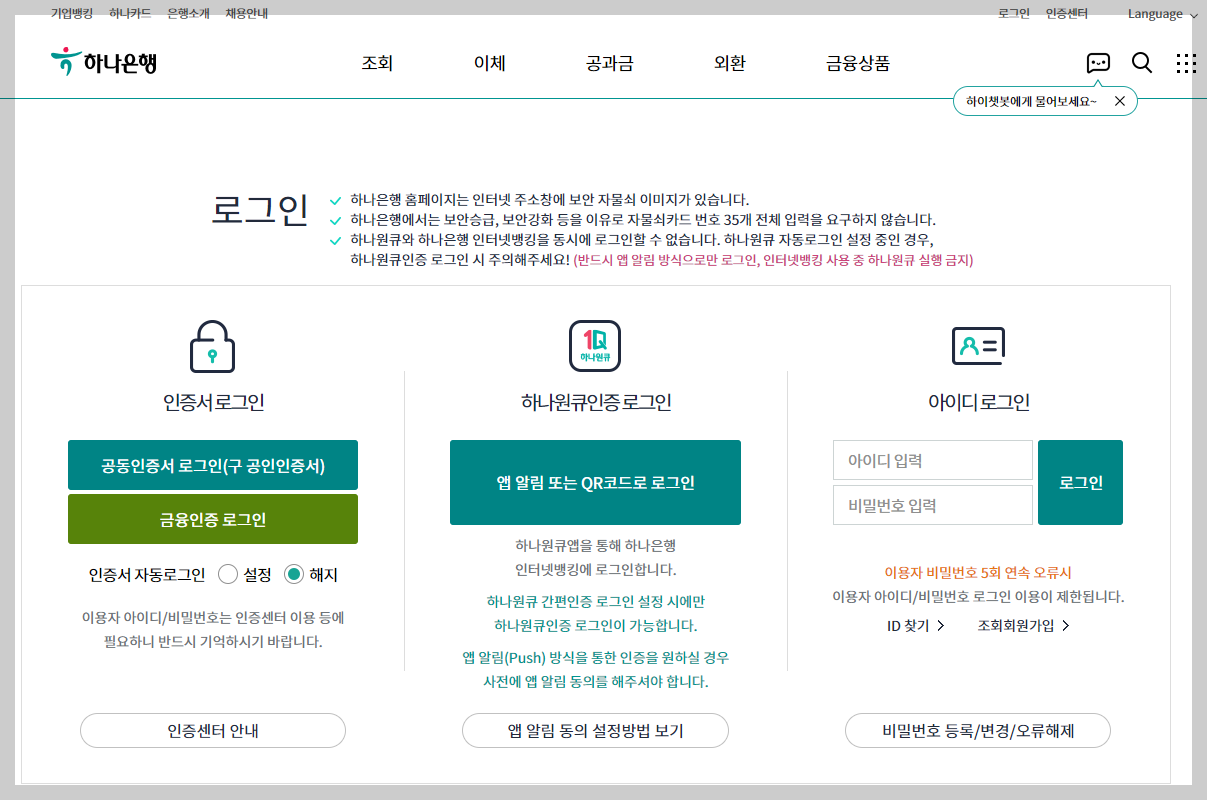
Task: Click 앱 알림 또는 QR코드로 로그인 button
Action: pyautogui.click(x=595, y=482)
